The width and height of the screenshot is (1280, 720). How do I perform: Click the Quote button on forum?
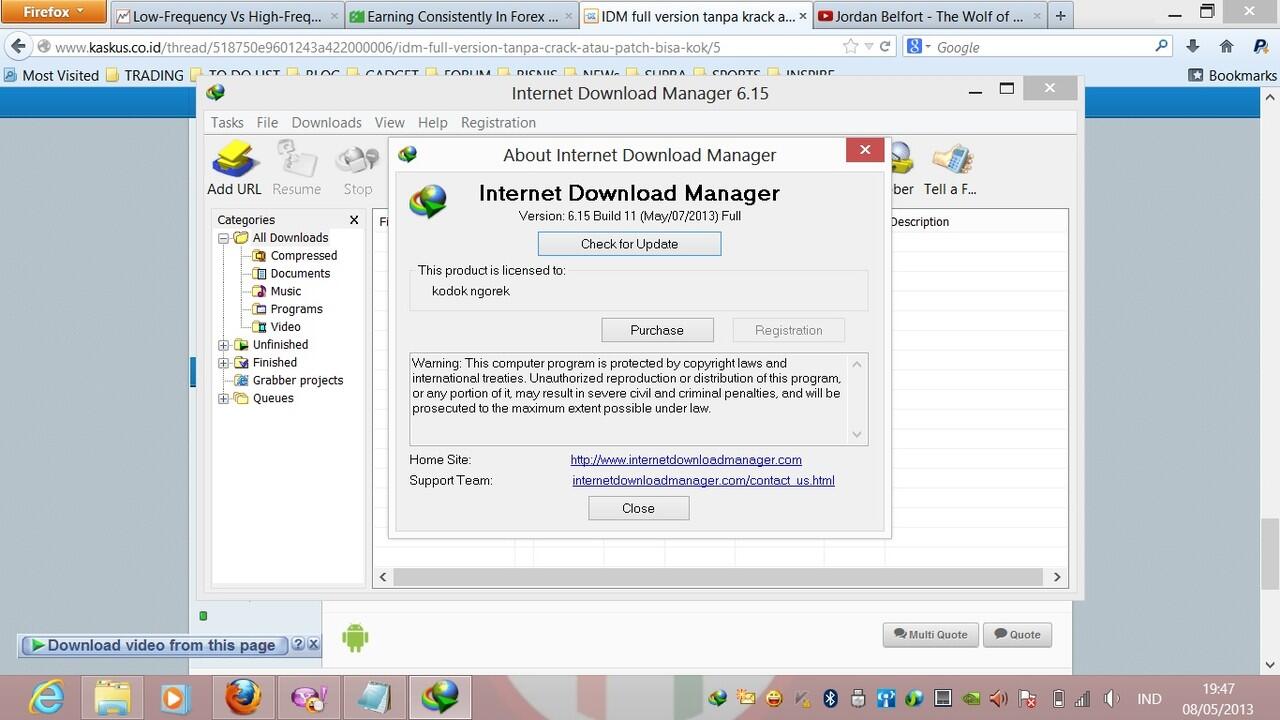(1017, 634)
